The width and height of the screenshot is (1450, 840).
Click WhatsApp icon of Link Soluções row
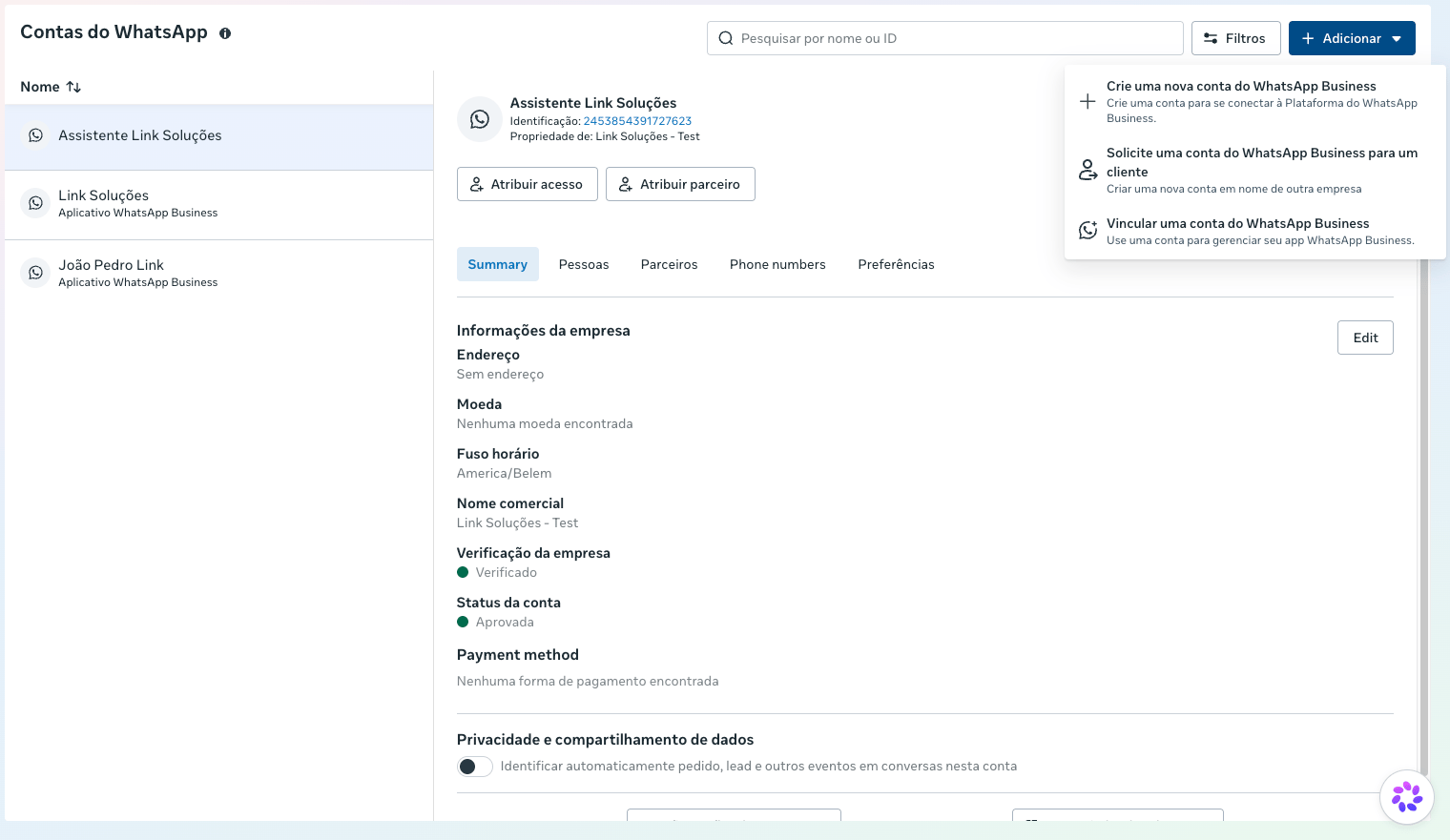(35, 203)
